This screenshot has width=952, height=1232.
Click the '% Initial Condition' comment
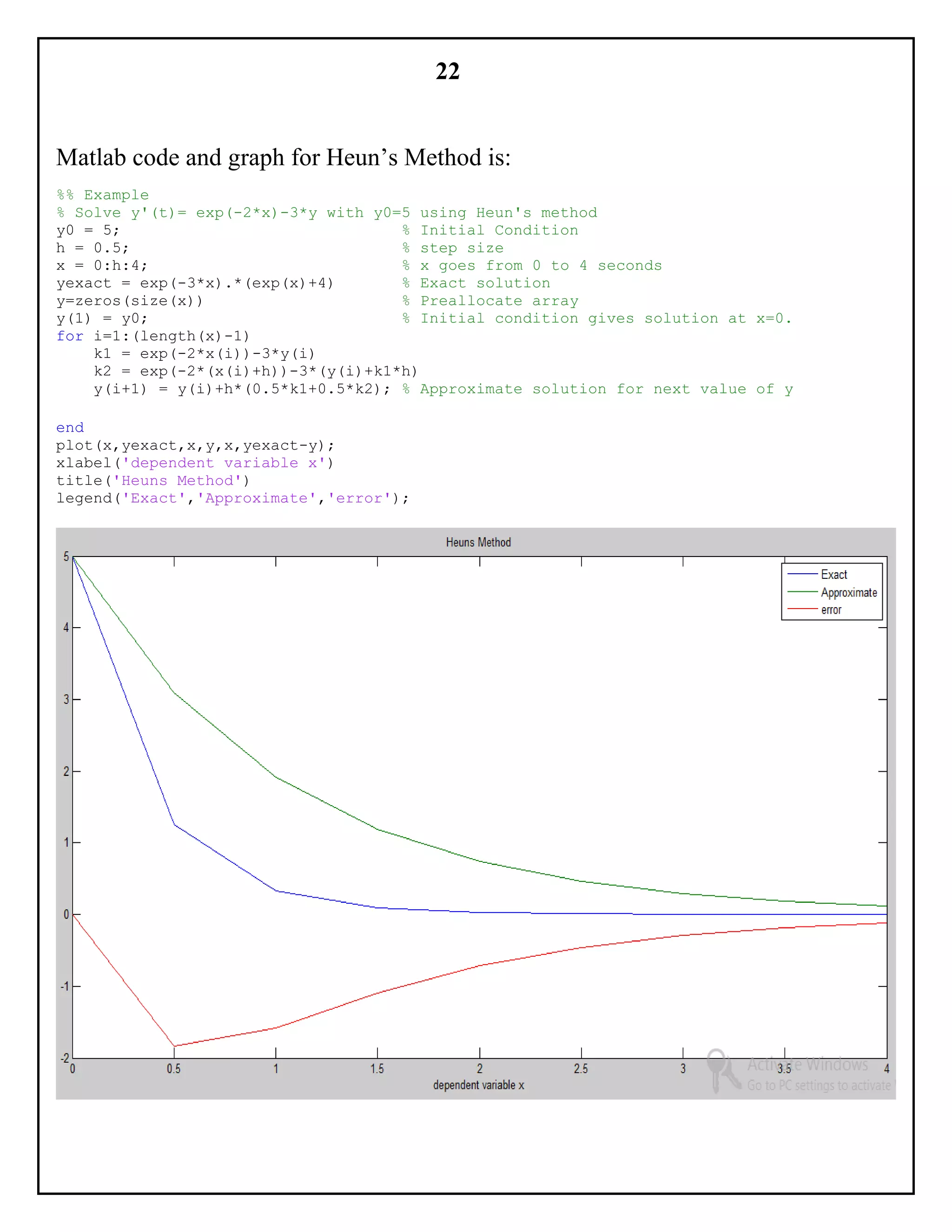click(x=490, y=230)
